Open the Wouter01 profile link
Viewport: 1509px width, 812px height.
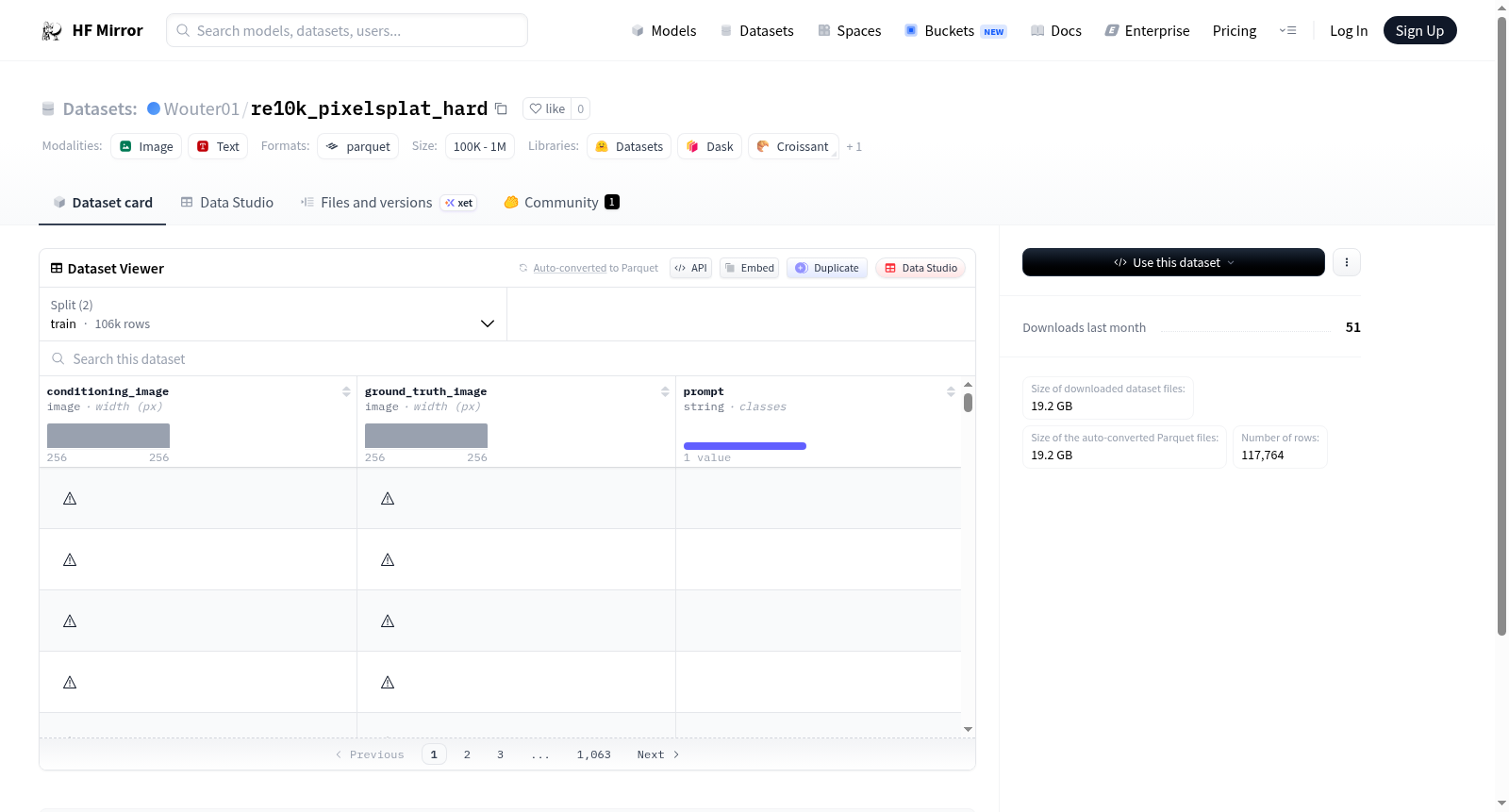202,108
